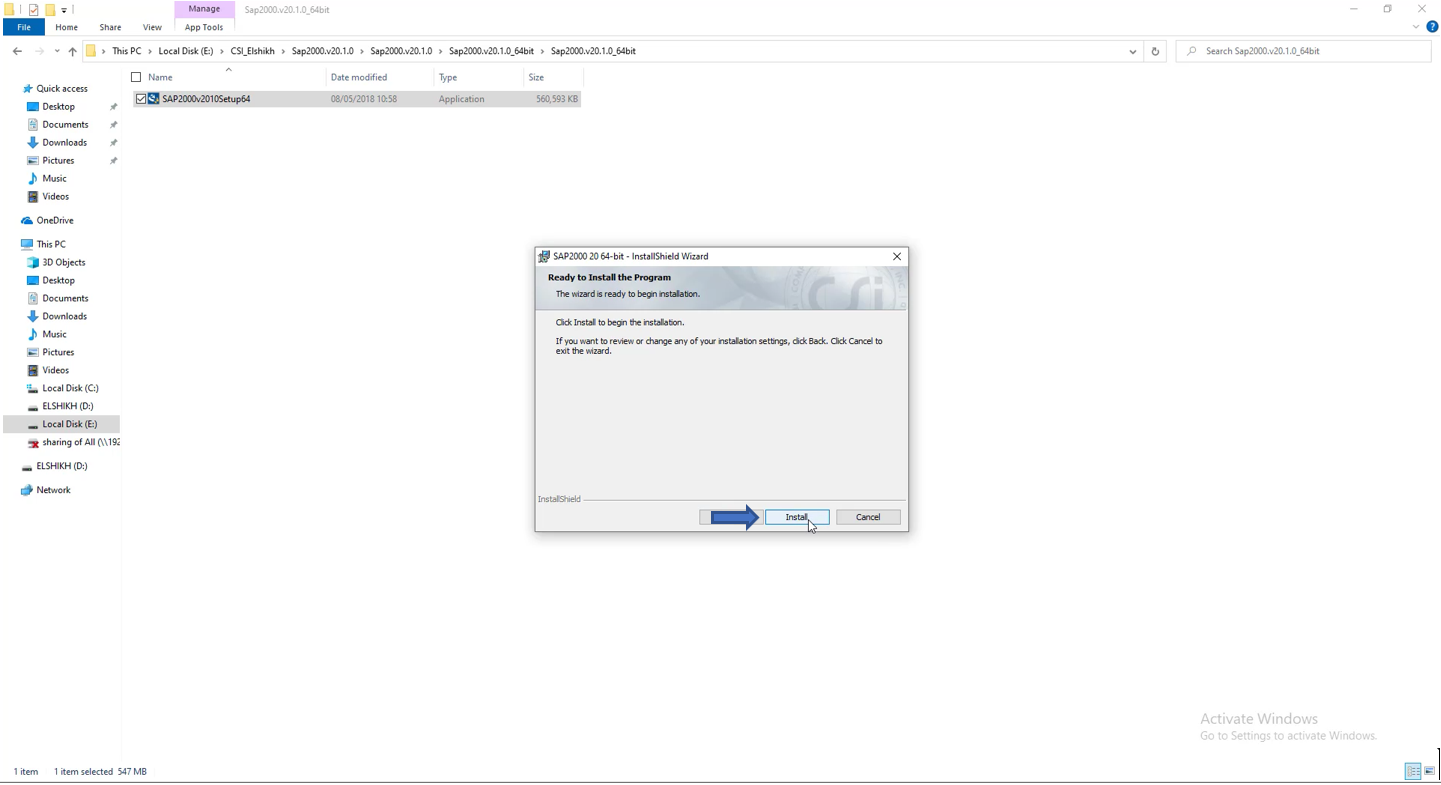1441x785 pixels.
Task: Open the File menu in Explorer
Action: (x=24, y=27)
